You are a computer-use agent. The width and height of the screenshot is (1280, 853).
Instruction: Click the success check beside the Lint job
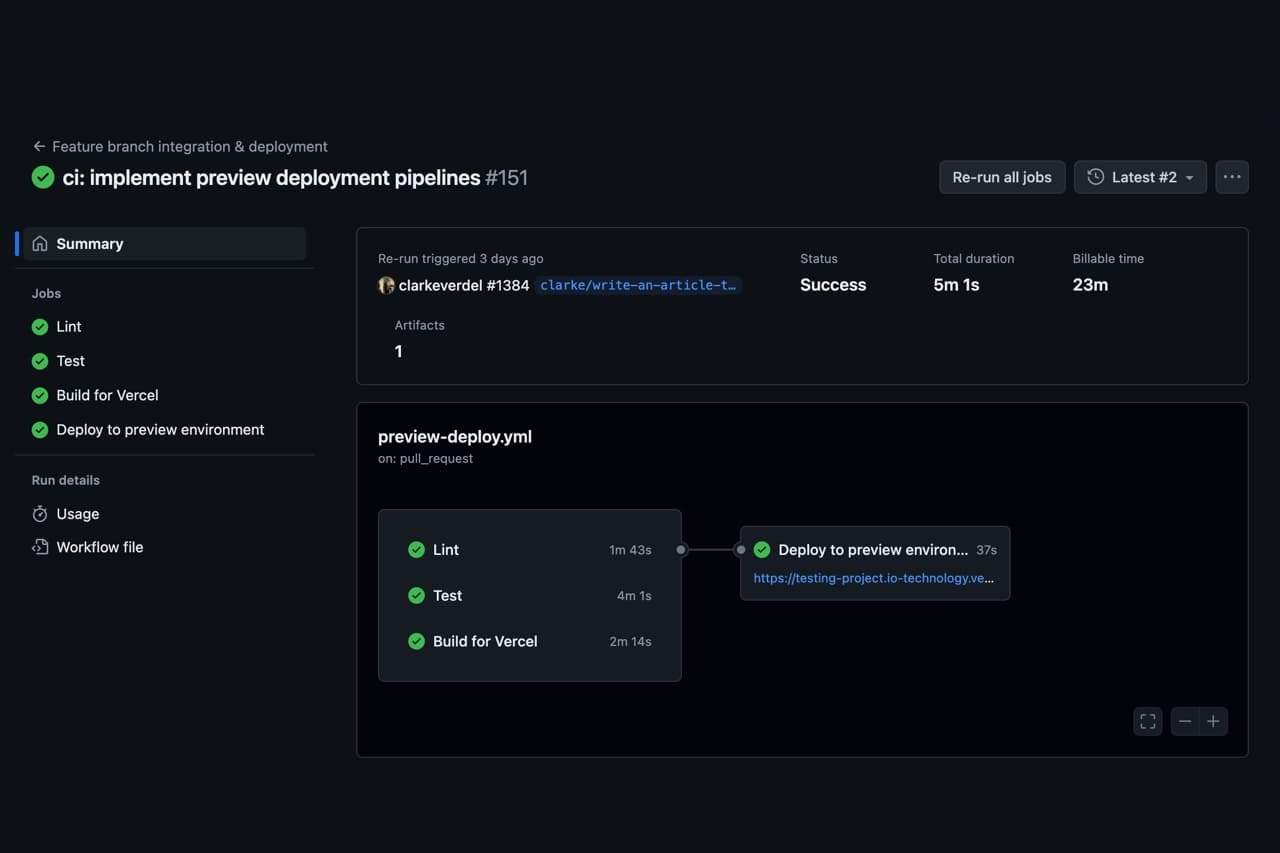[x=39, y=326]
